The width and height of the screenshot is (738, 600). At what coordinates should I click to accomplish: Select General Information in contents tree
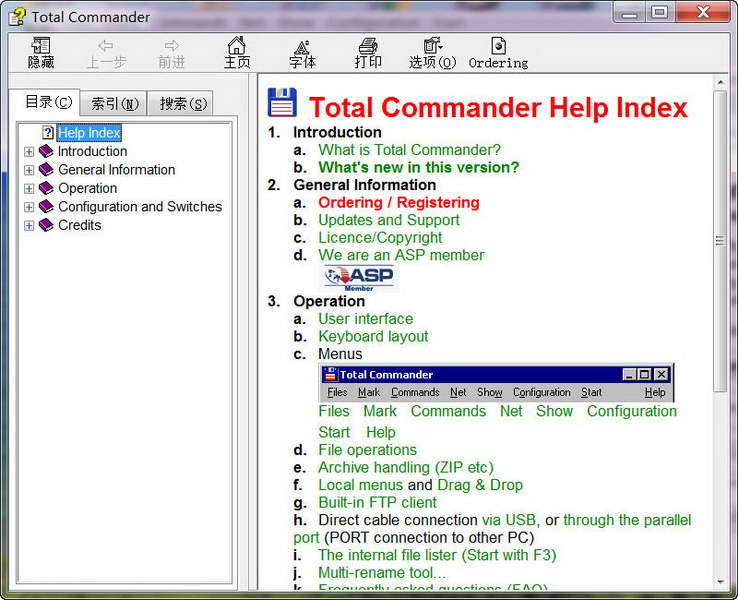(x=116, y=169)
